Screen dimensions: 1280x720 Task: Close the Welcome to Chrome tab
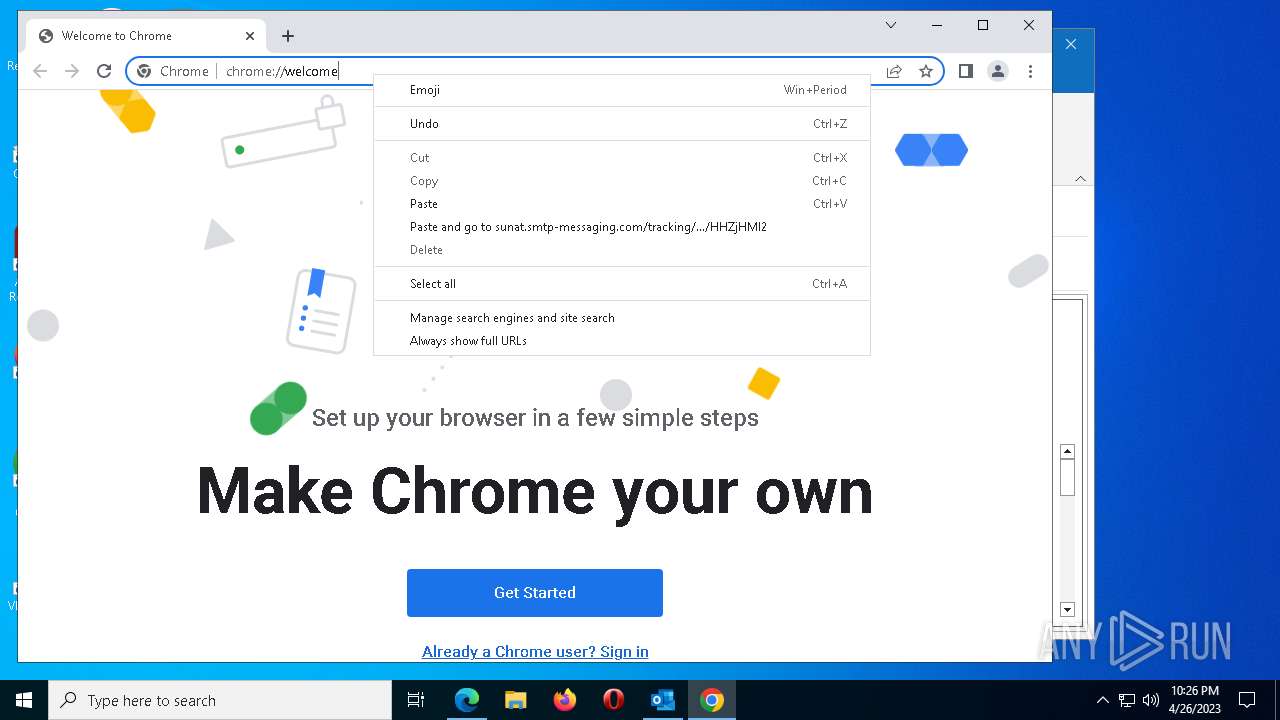tap(250, 36)
